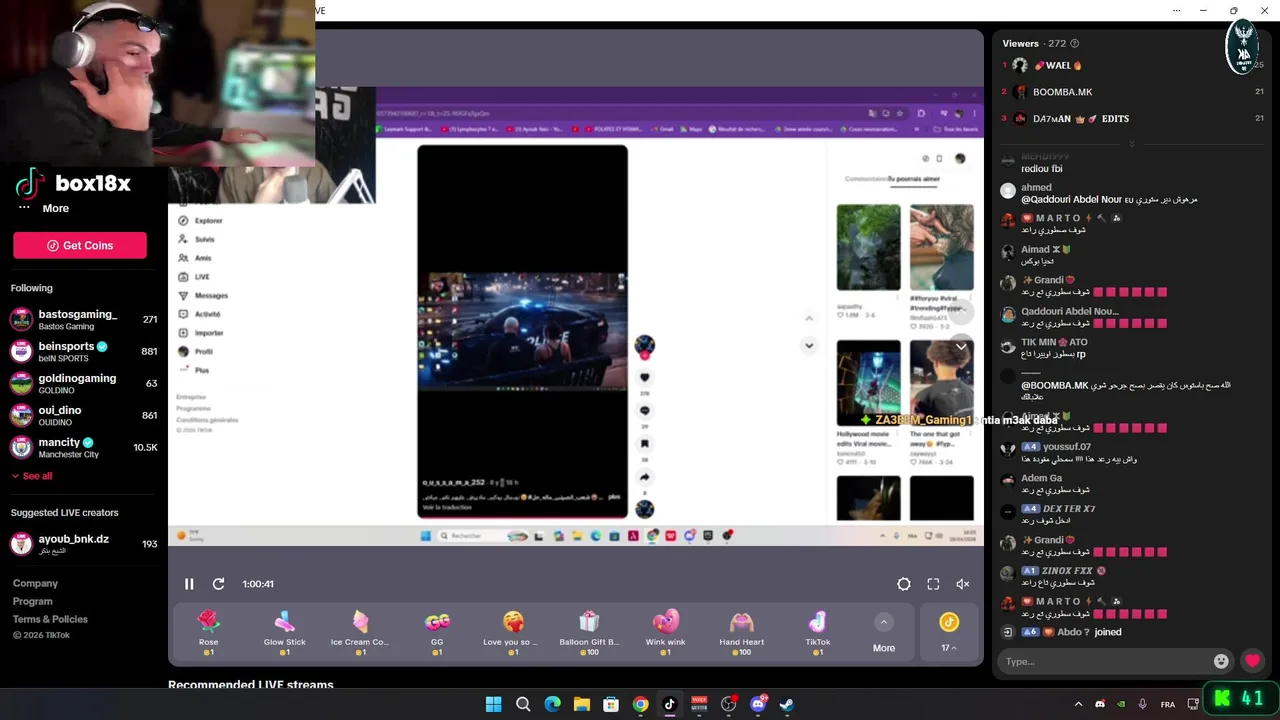This screenshot has height=720, width=1280.
Task: Open top viewer BOOMBA.MK profile
Action: pyautogui.click(x=1062, y=92)
